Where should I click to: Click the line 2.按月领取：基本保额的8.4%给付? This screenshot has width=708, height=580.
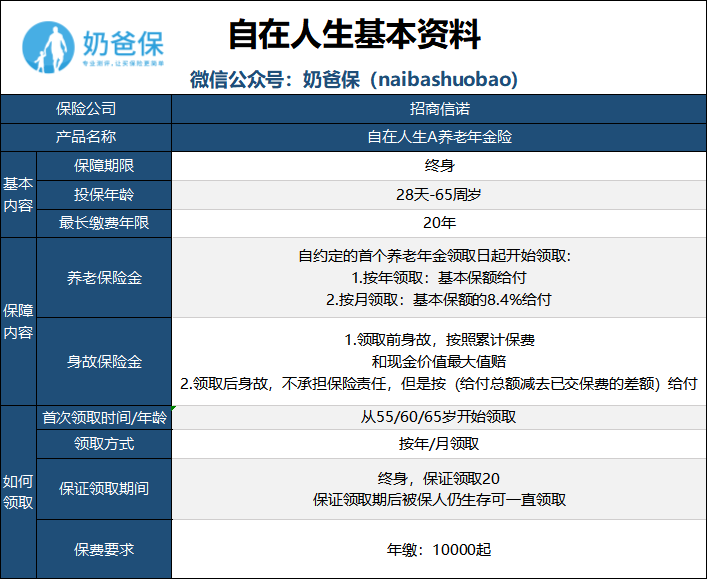[439, 300]
